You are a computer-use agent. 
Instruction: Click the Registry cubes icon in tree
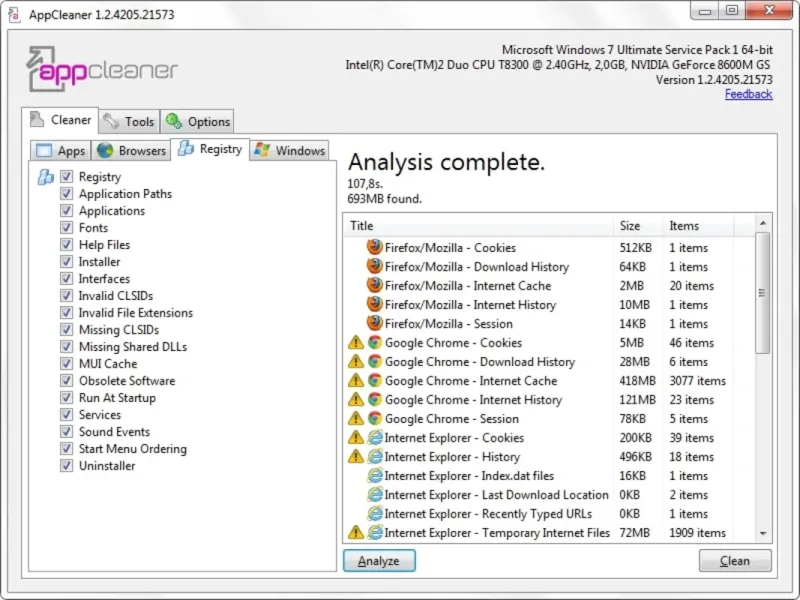tap(46, 177)
